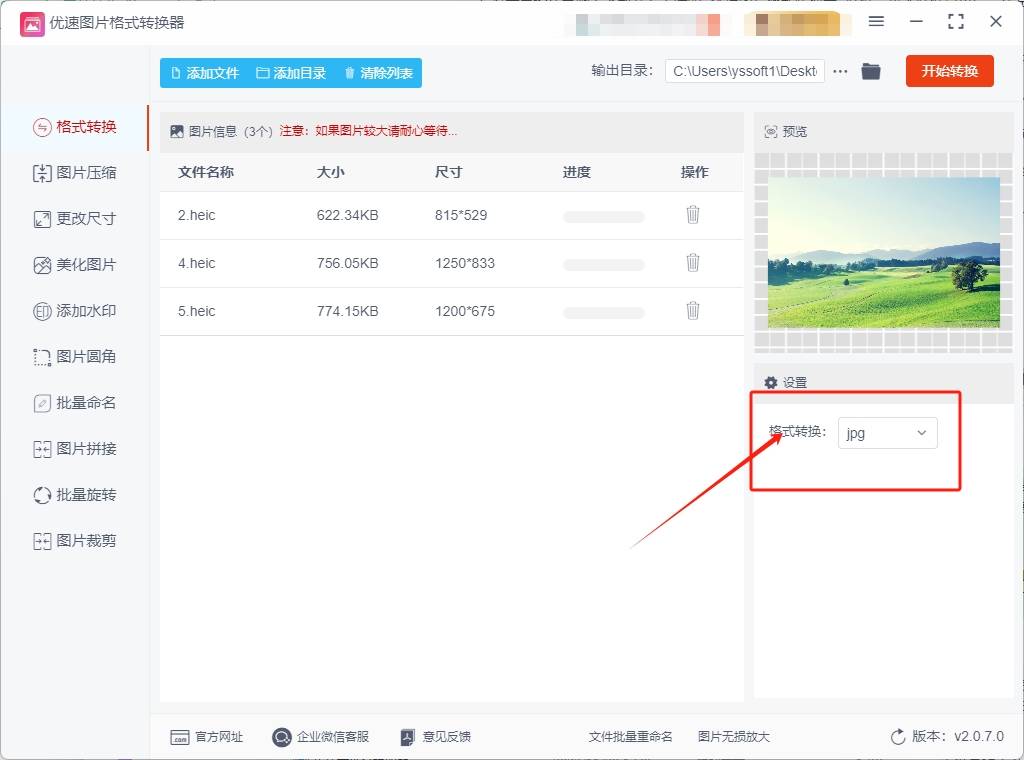The image size is (1024, 760).
Task: Open the 意见反馈 feedback link
Action: (x=437, y=736)
